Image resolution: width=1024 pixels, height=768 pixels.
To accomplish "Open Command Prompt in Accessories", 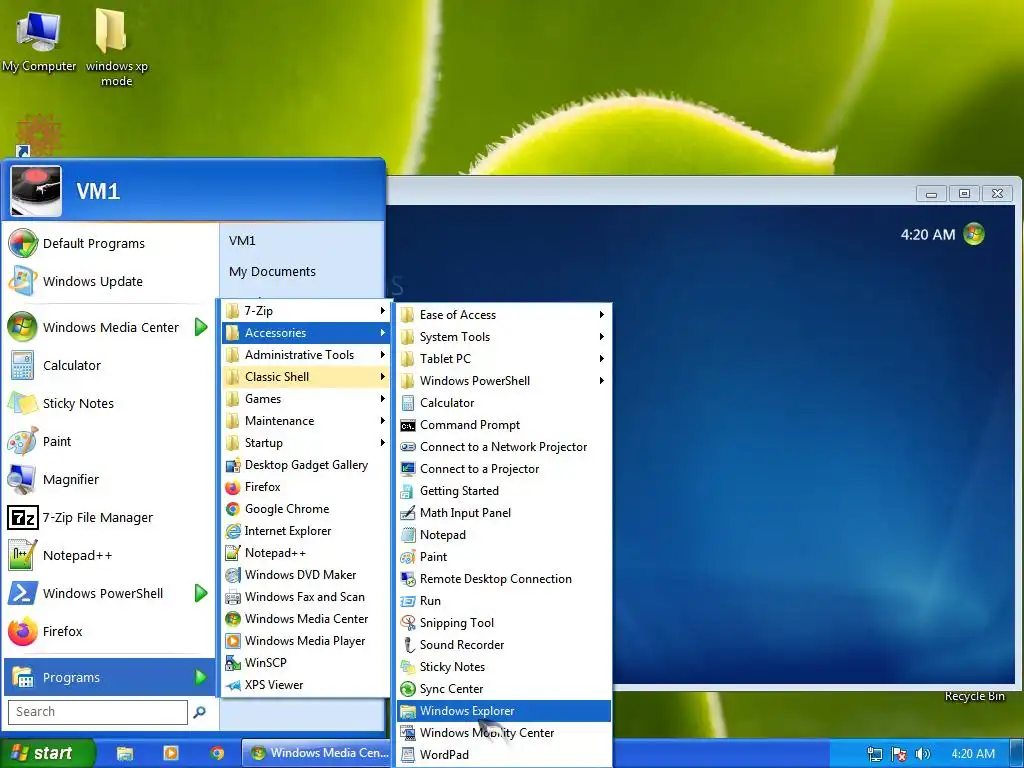I will (504, 425).
